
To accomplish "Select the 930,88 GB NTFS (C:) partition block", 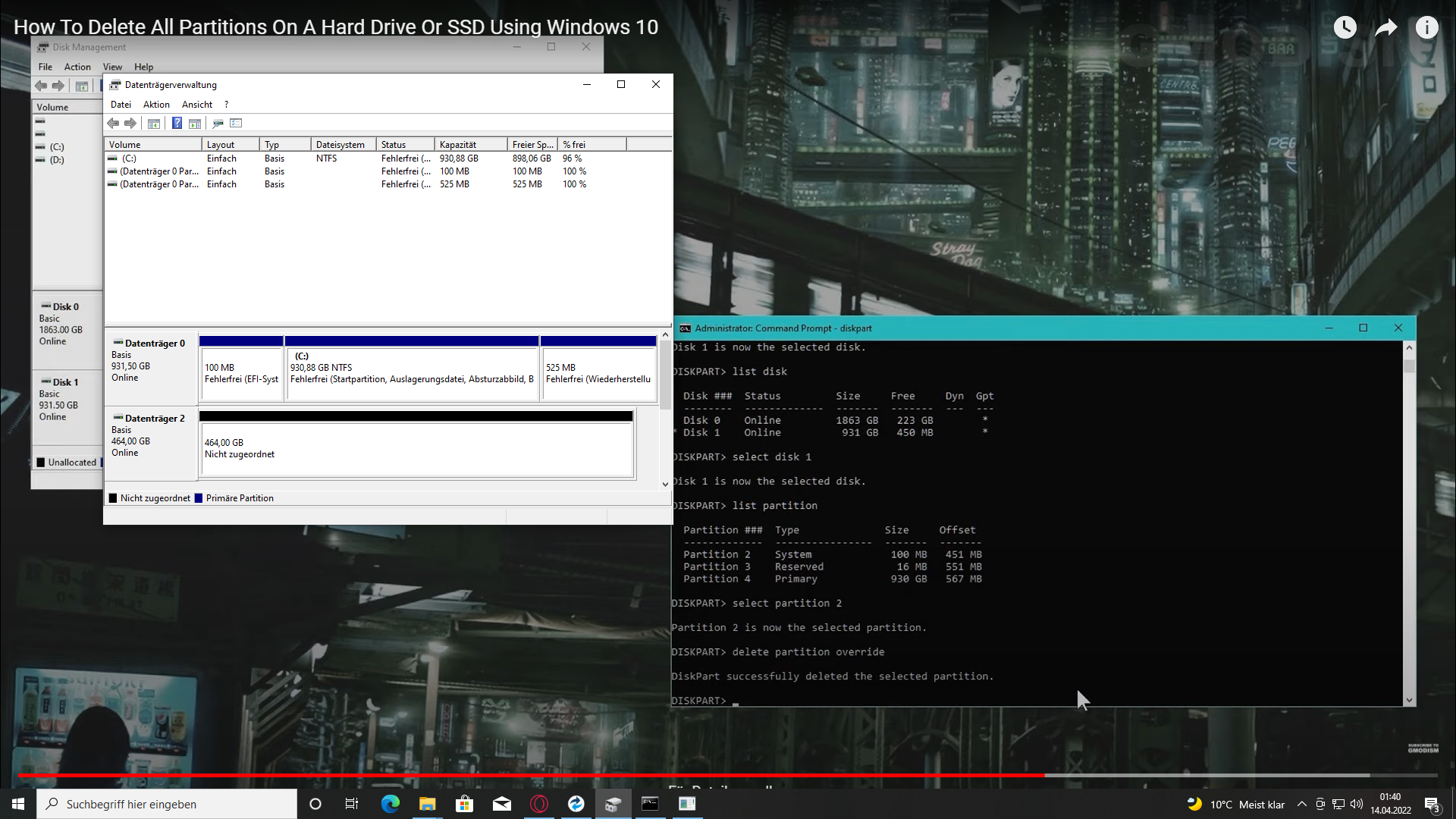I will [x=411, y=372].
